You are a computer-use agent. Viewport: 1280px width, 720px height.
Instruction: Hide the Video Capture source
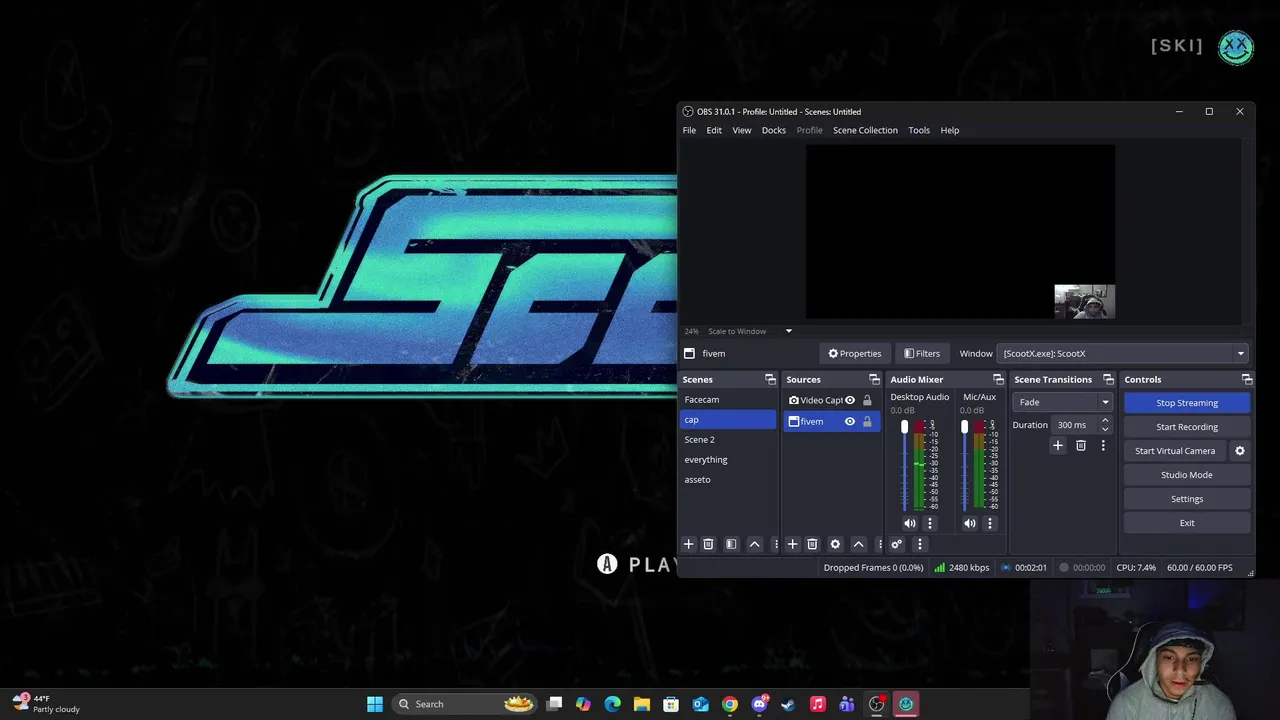click(850, 400)
